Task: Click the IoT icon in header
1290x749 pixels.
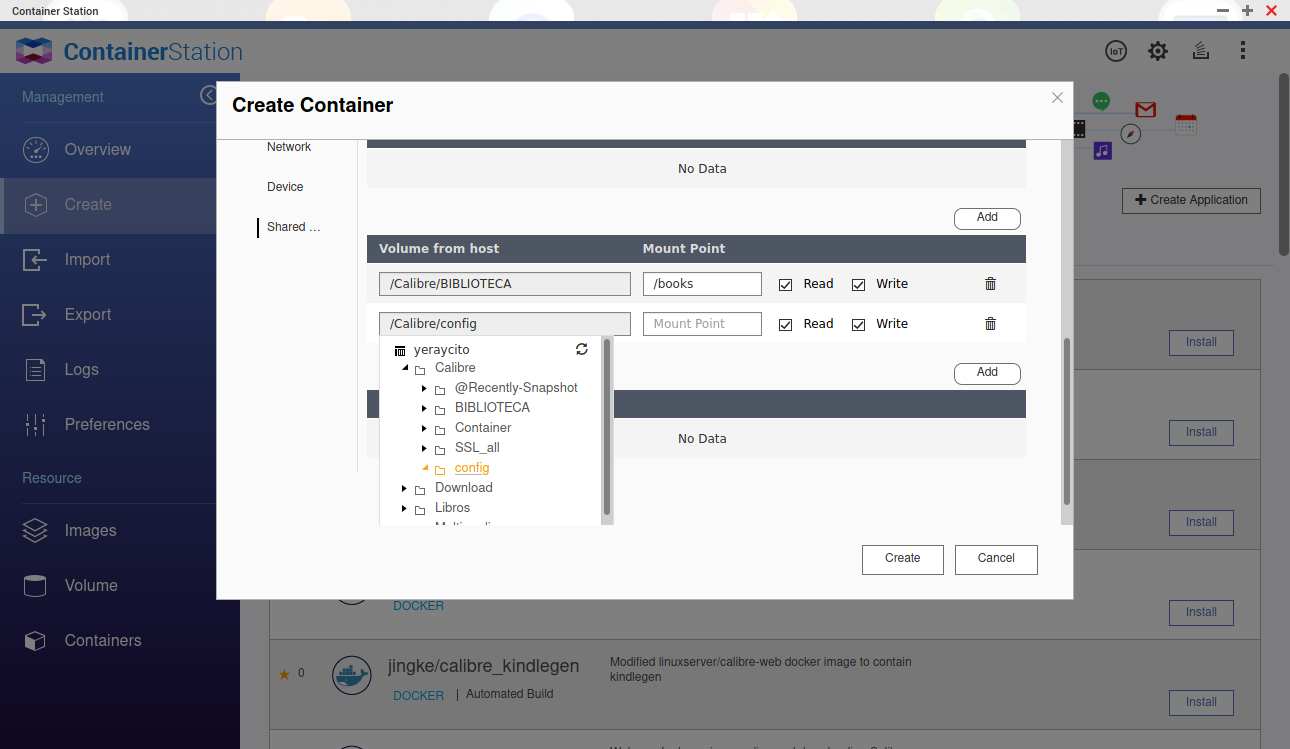Action: click(x=1115, y=51)
